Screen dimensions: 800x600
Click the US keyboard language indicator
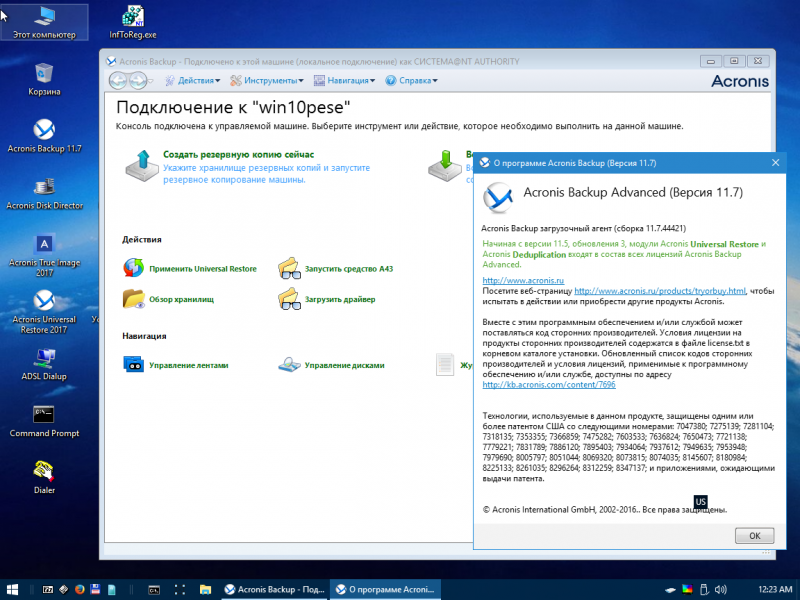(x=701, y=502)
